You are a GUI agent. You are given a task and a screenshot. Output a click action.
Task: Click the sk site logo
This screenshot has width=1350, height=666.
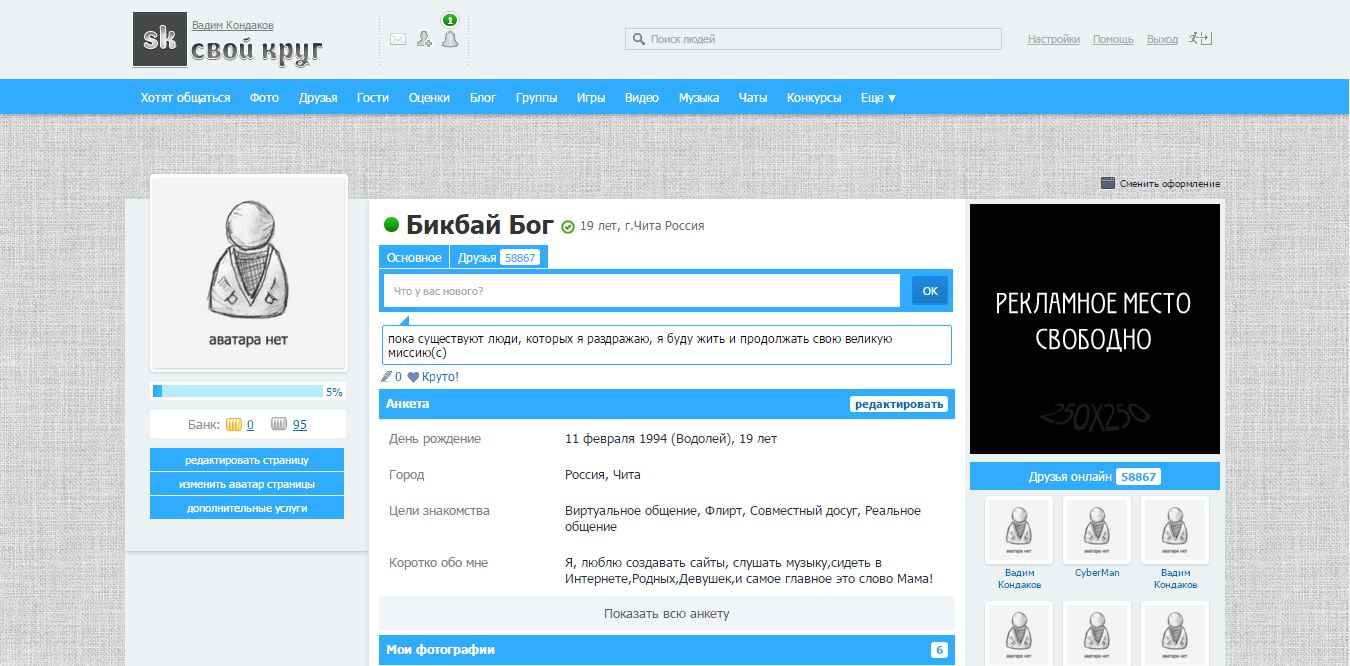(160, 39)
